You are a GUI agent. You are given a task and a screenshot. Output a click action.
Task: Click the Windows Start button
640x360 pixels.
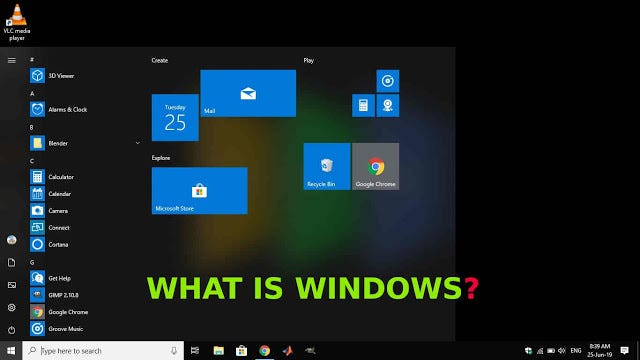tap(11, 351)
